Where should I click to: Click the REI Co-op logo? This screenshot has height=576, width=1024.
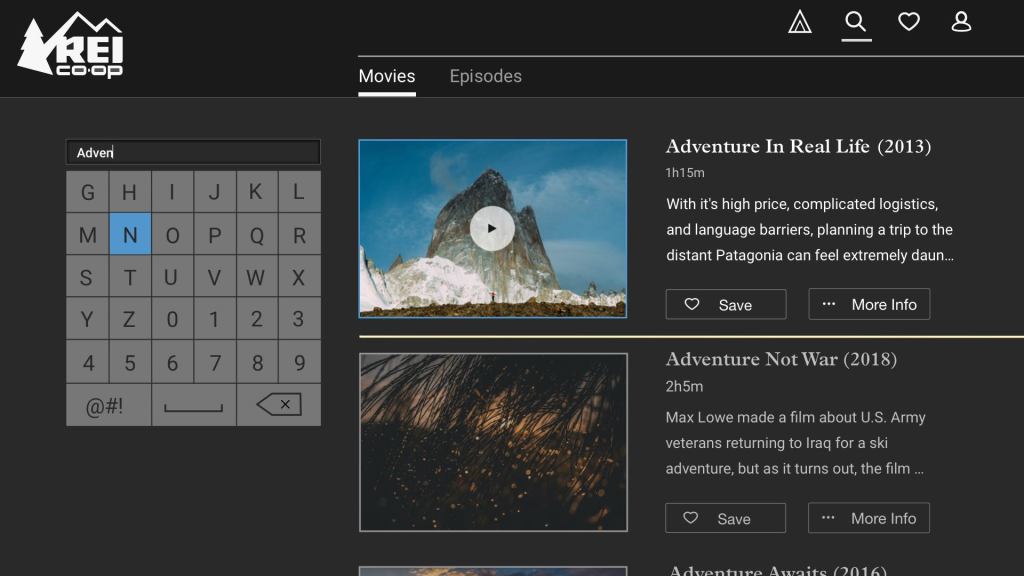click(71, 46)
